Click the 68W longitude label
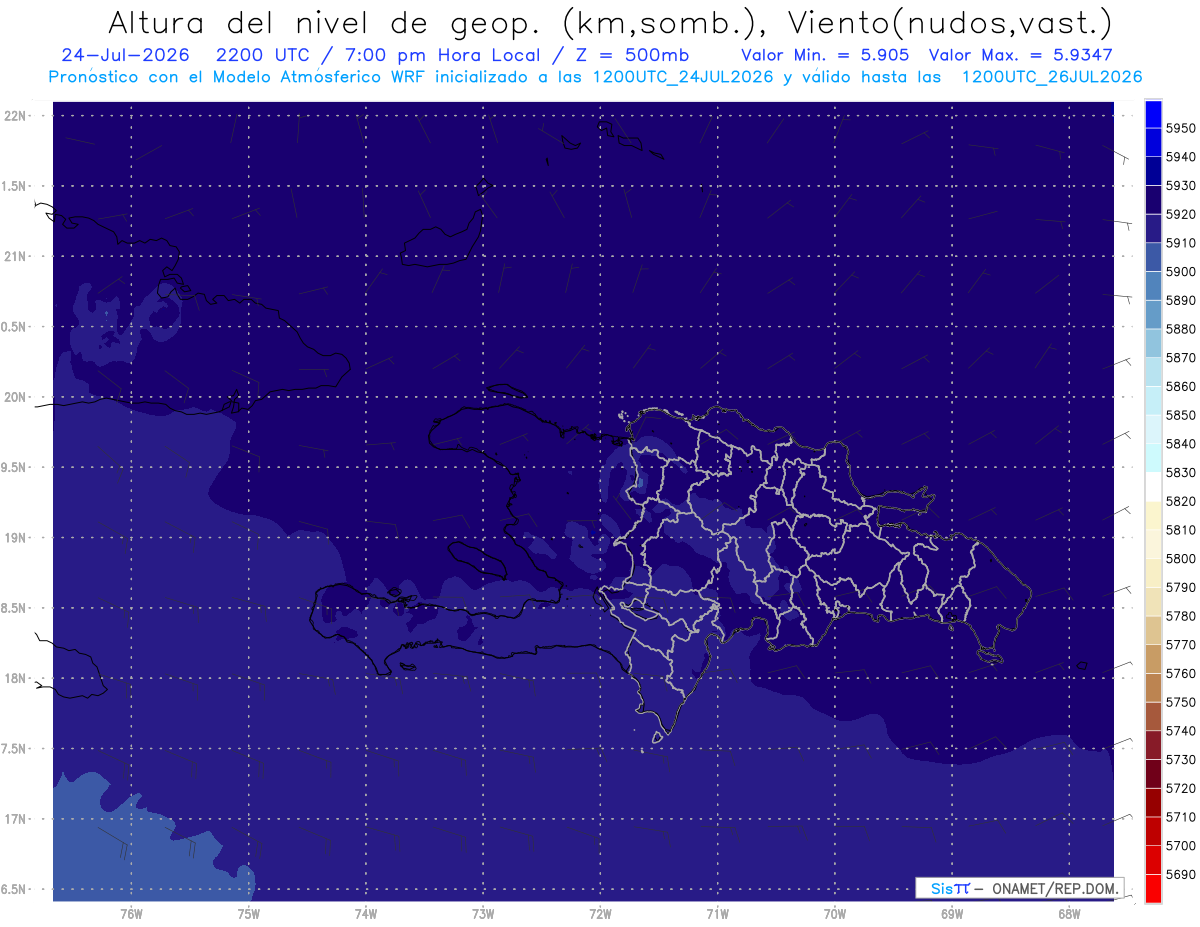 [1069, 913]
